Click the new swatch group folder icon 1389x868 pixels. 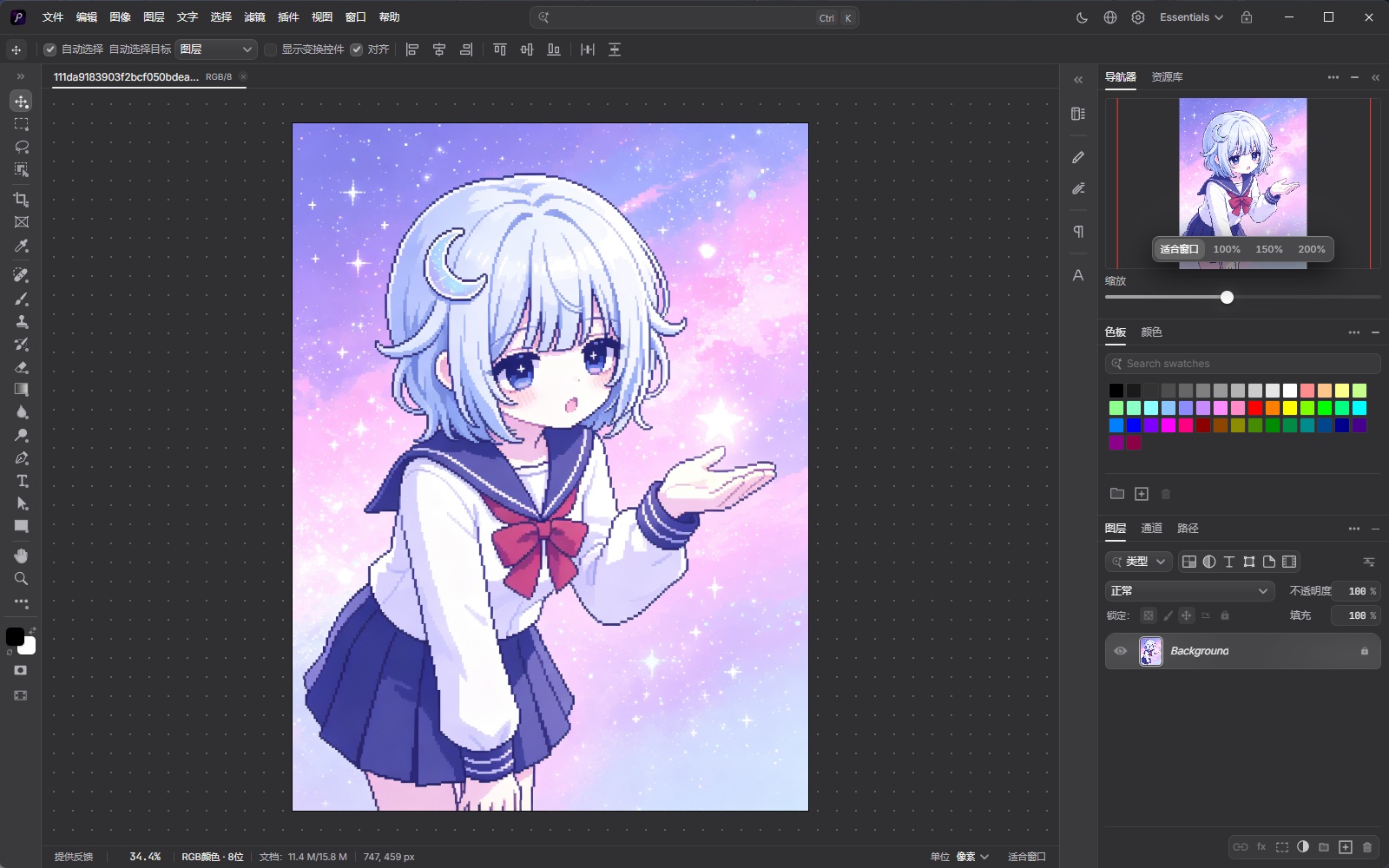[x=1117, y=494]
